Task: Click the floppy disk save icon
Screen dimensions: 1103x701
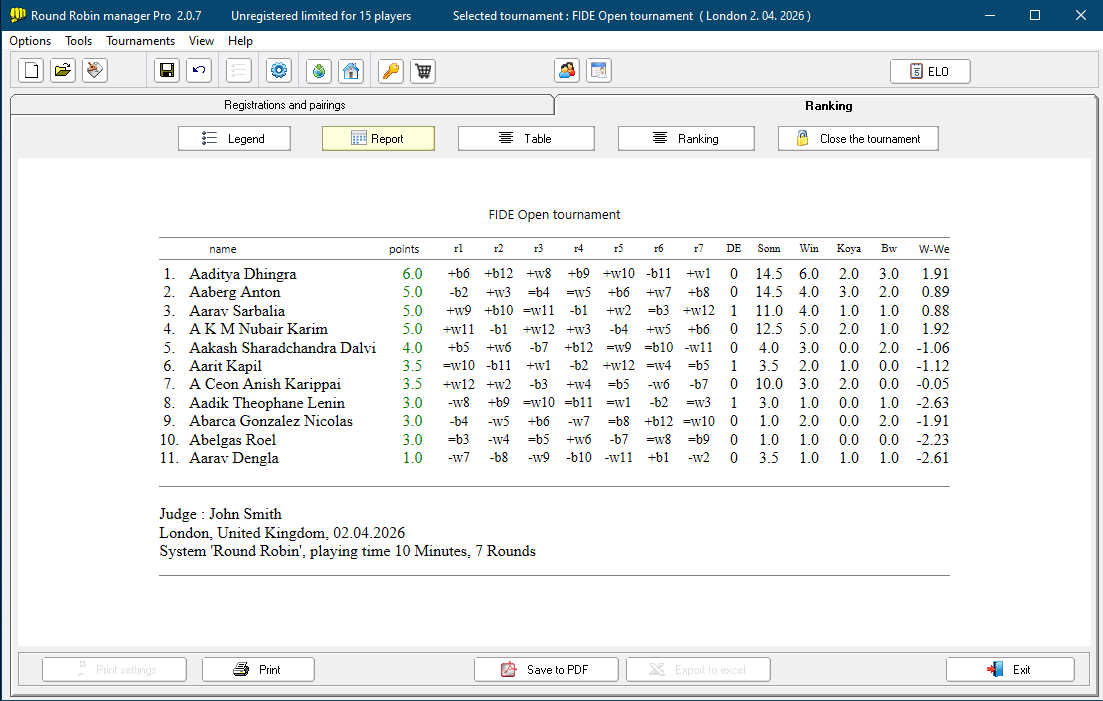Action: 167,71
